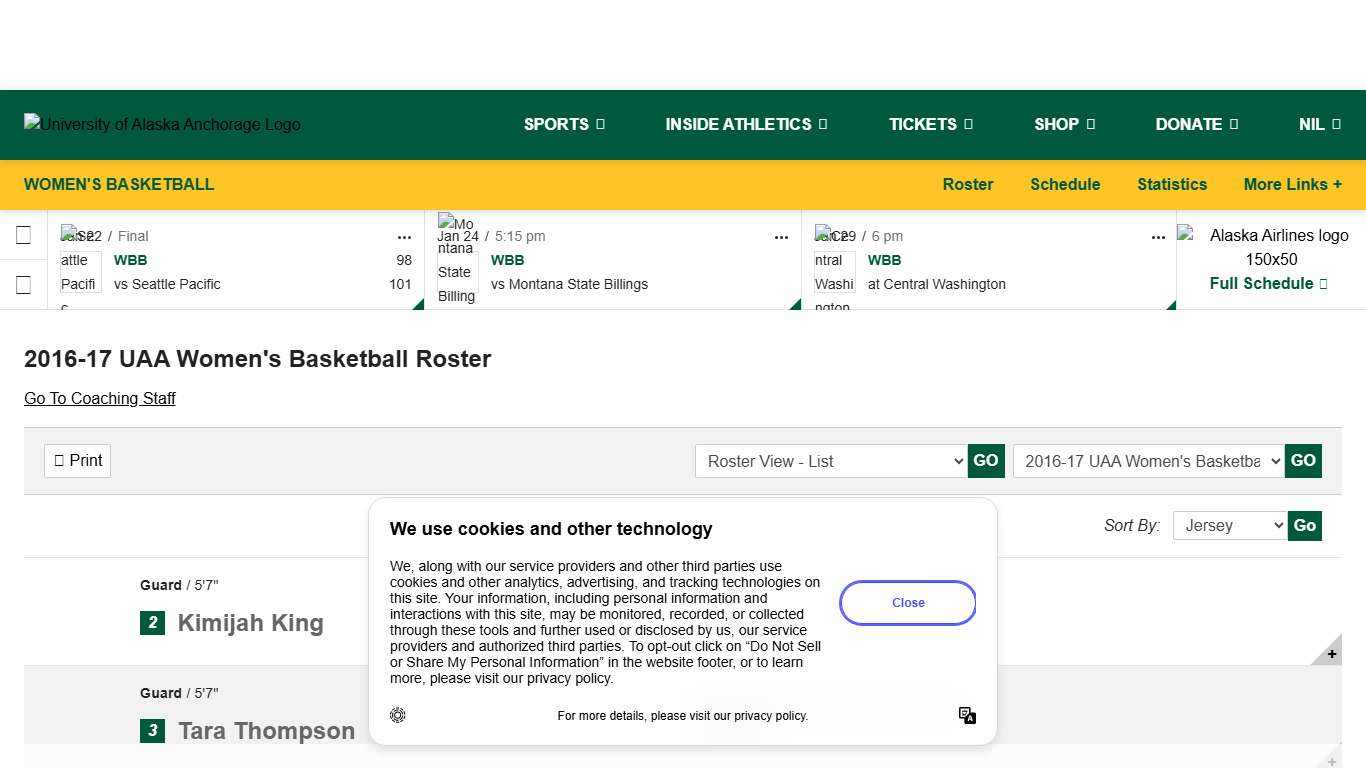Open the Roster View dropdown

830,461
